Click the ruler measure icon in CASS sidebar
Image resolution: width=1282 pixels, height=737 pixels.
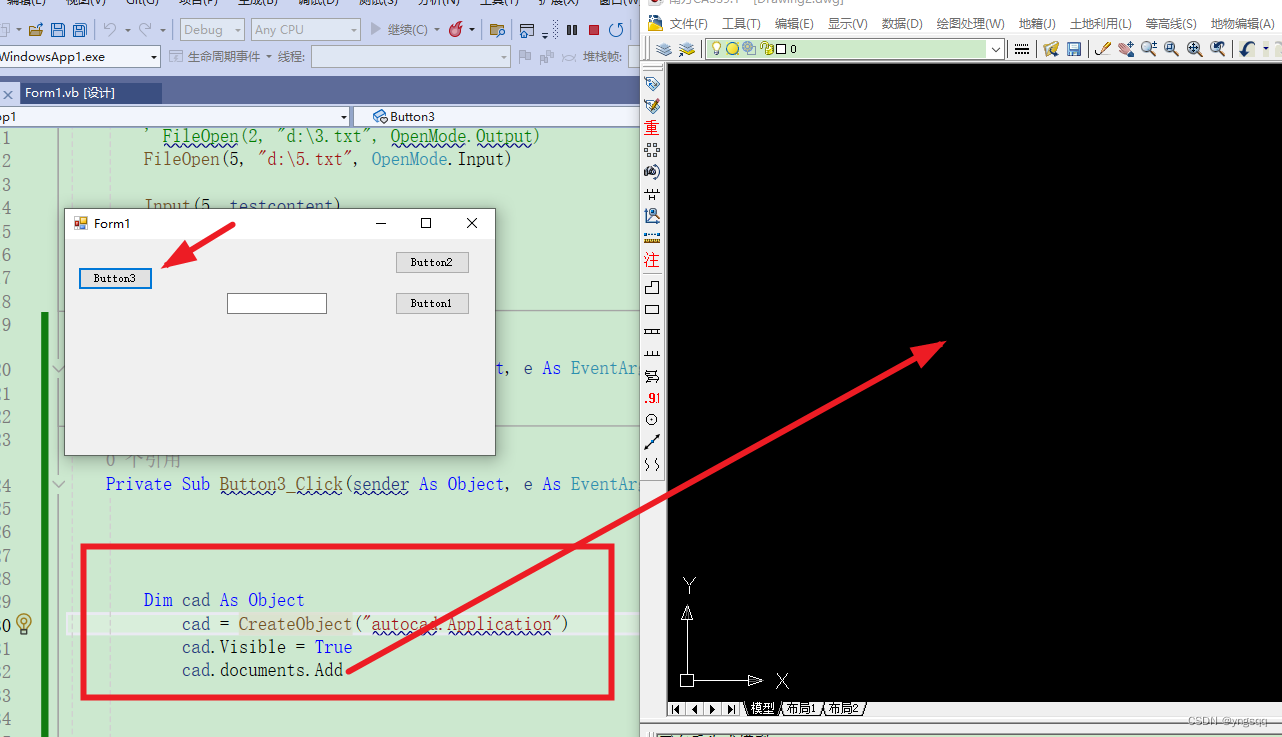[652, 238]
